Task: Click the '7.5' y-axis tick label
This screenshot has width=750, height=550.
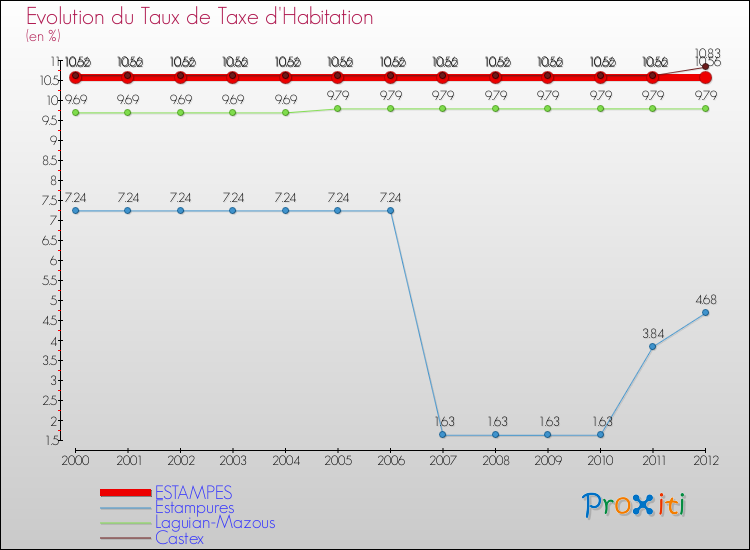Action: coord(50,200)
